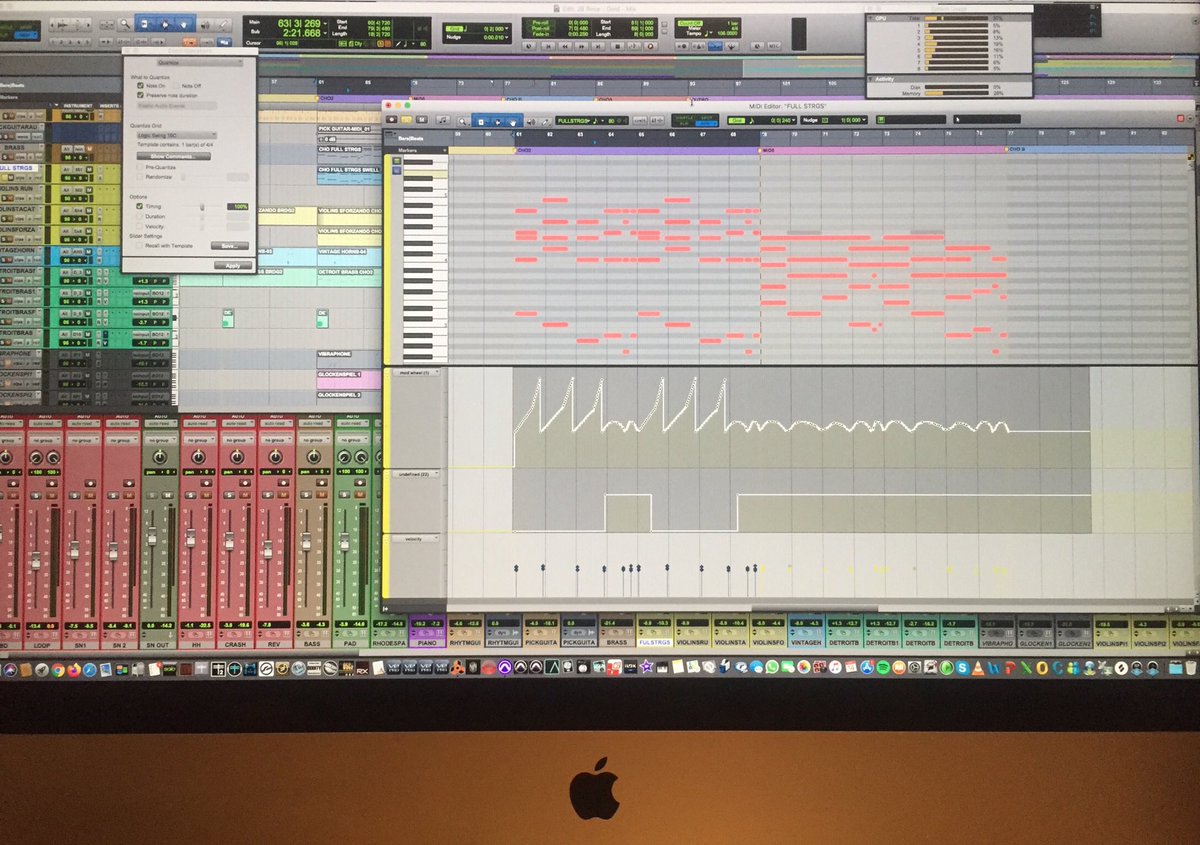Select the Pencil tool in the MIDI editor toolbar
The height and width of the screenshot is (845, 1200).
[545, 122]
